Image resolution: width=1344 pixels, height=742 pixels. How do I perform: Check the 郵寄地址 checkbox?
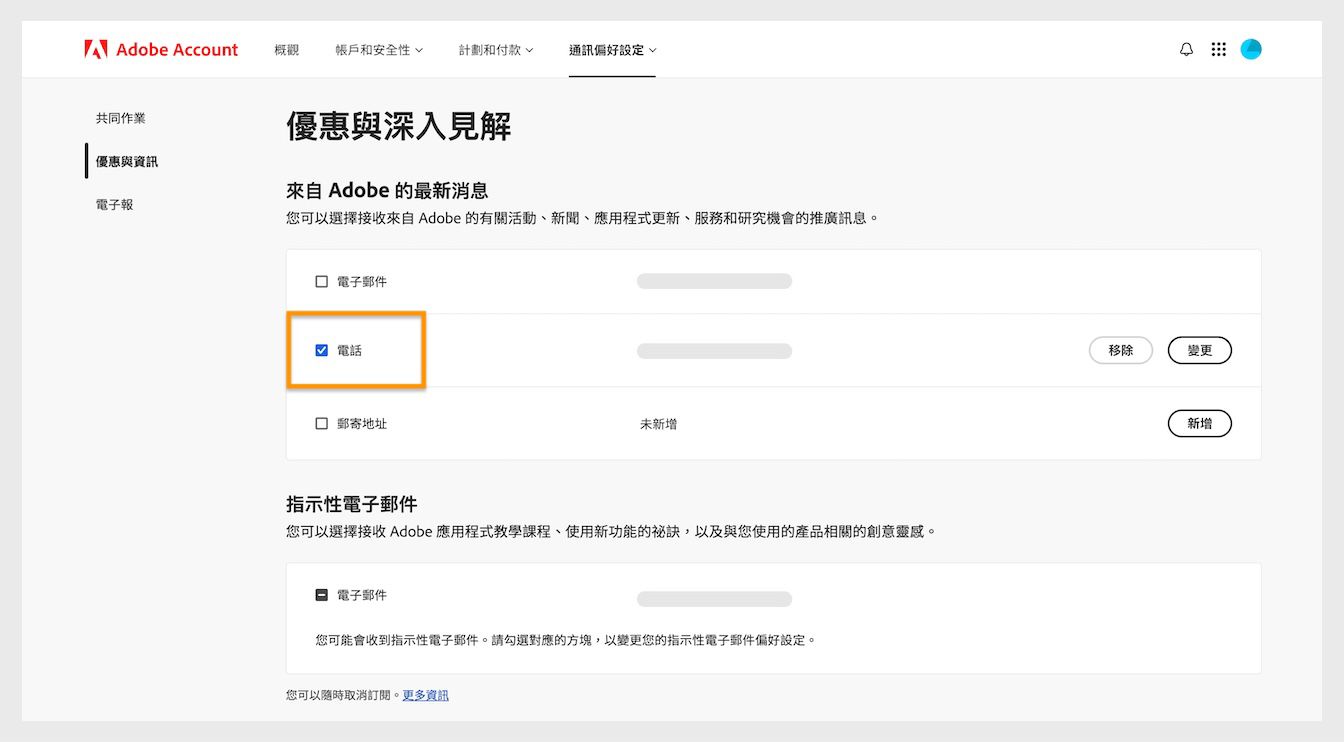click(321, 423)
